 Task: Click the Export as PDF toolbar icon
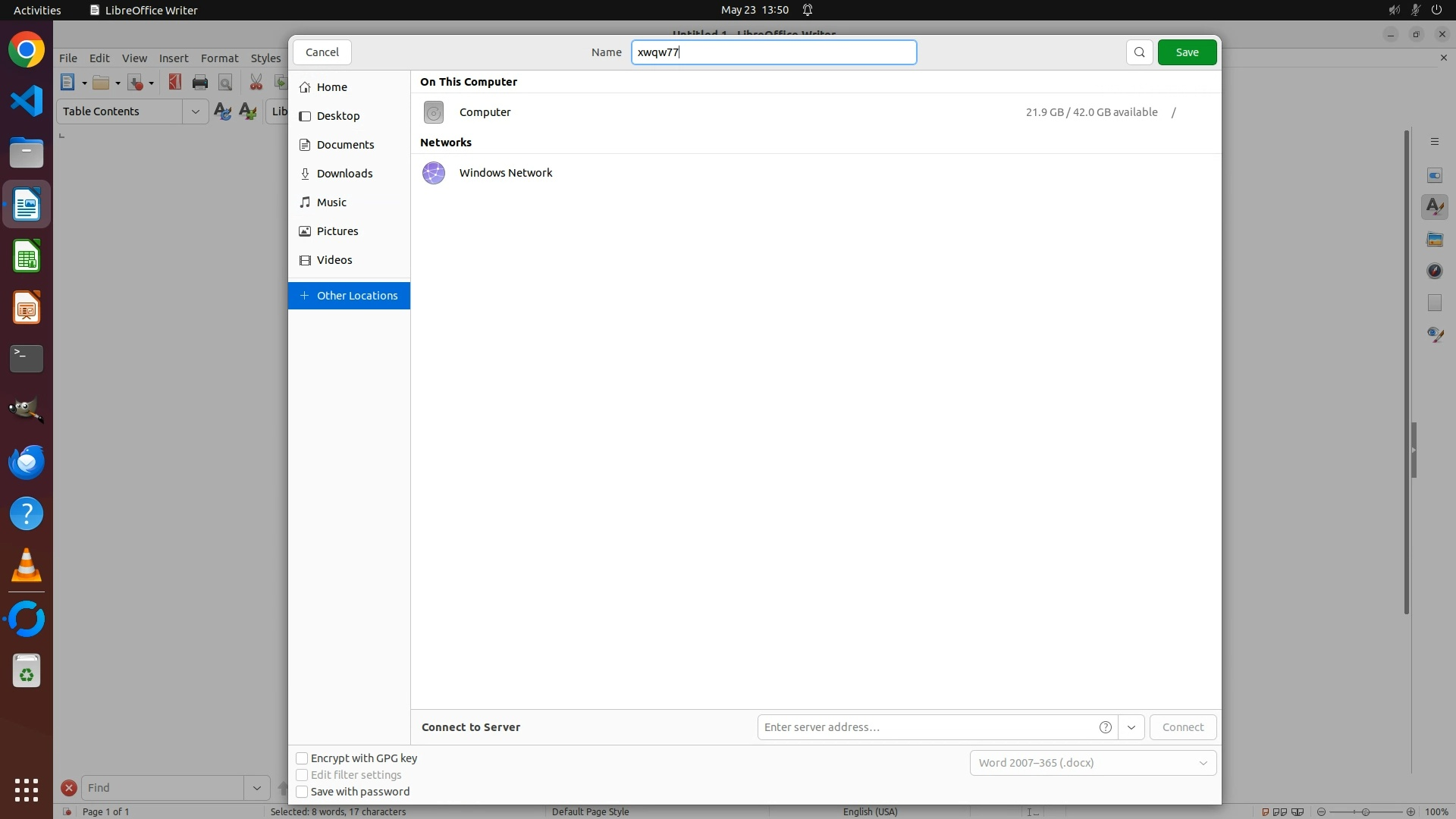[175, 83]
